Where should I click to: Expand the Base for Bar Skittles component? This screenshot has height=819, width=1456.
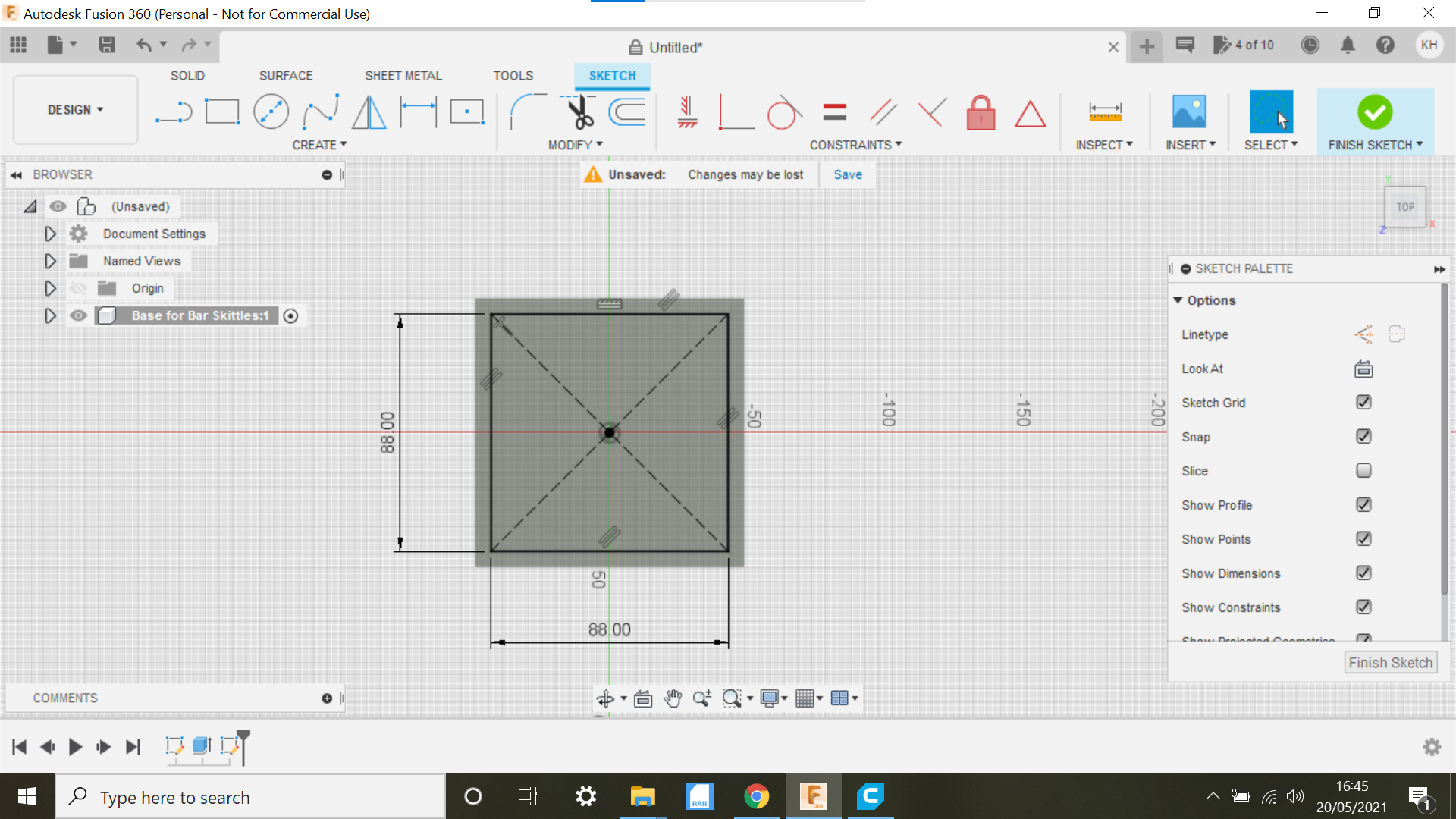click(52, 315)
